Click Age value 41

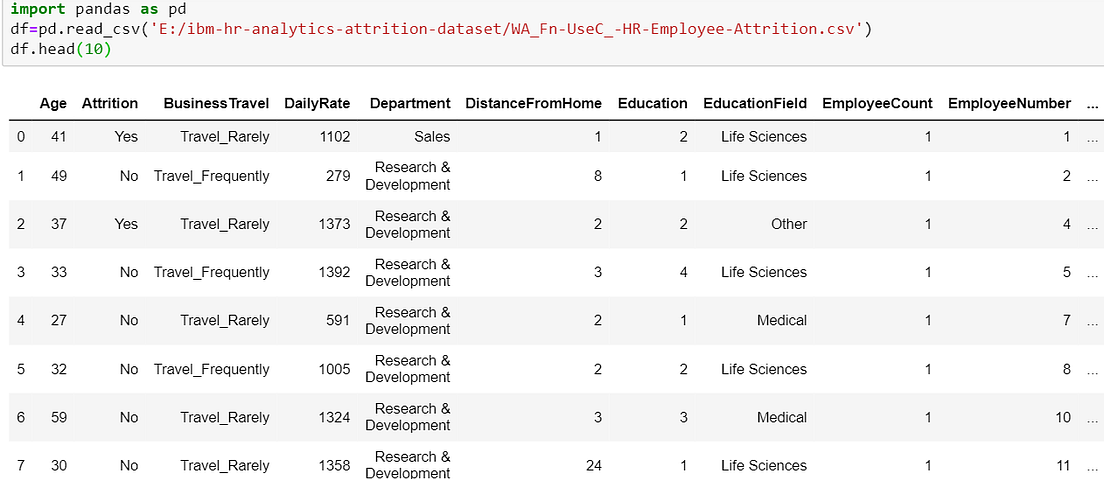click(x=59, y=137)
